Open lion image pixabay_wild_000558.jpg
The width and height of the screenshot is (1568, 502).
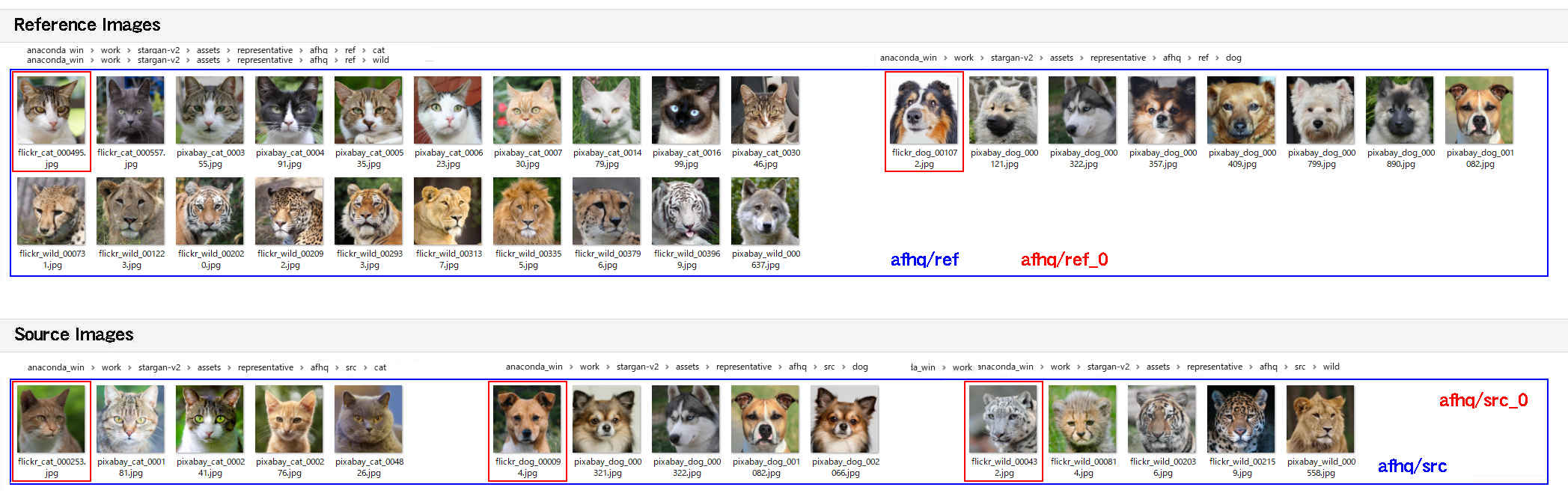tap(1320, 420)
